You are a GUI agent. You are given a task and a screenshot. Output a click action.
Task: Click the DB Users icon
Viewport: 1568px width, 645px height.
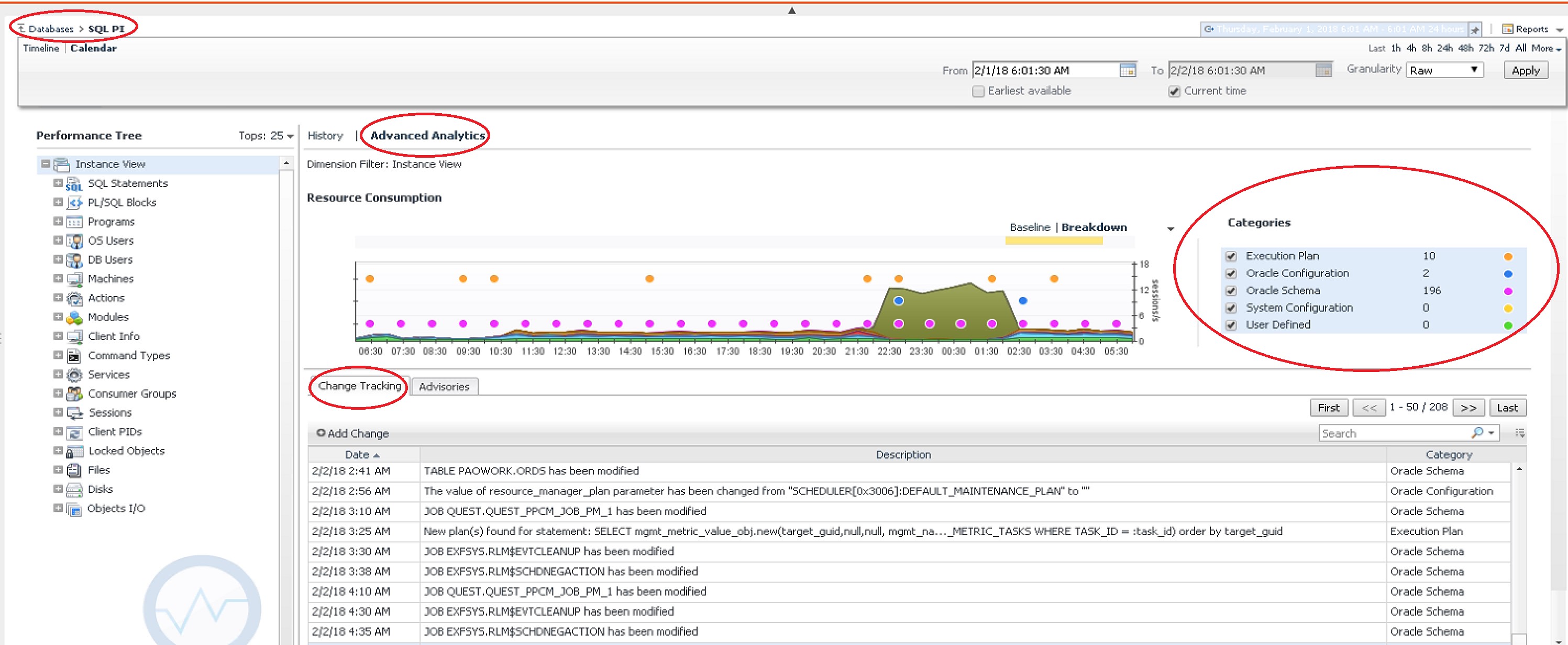pos(74,260)
